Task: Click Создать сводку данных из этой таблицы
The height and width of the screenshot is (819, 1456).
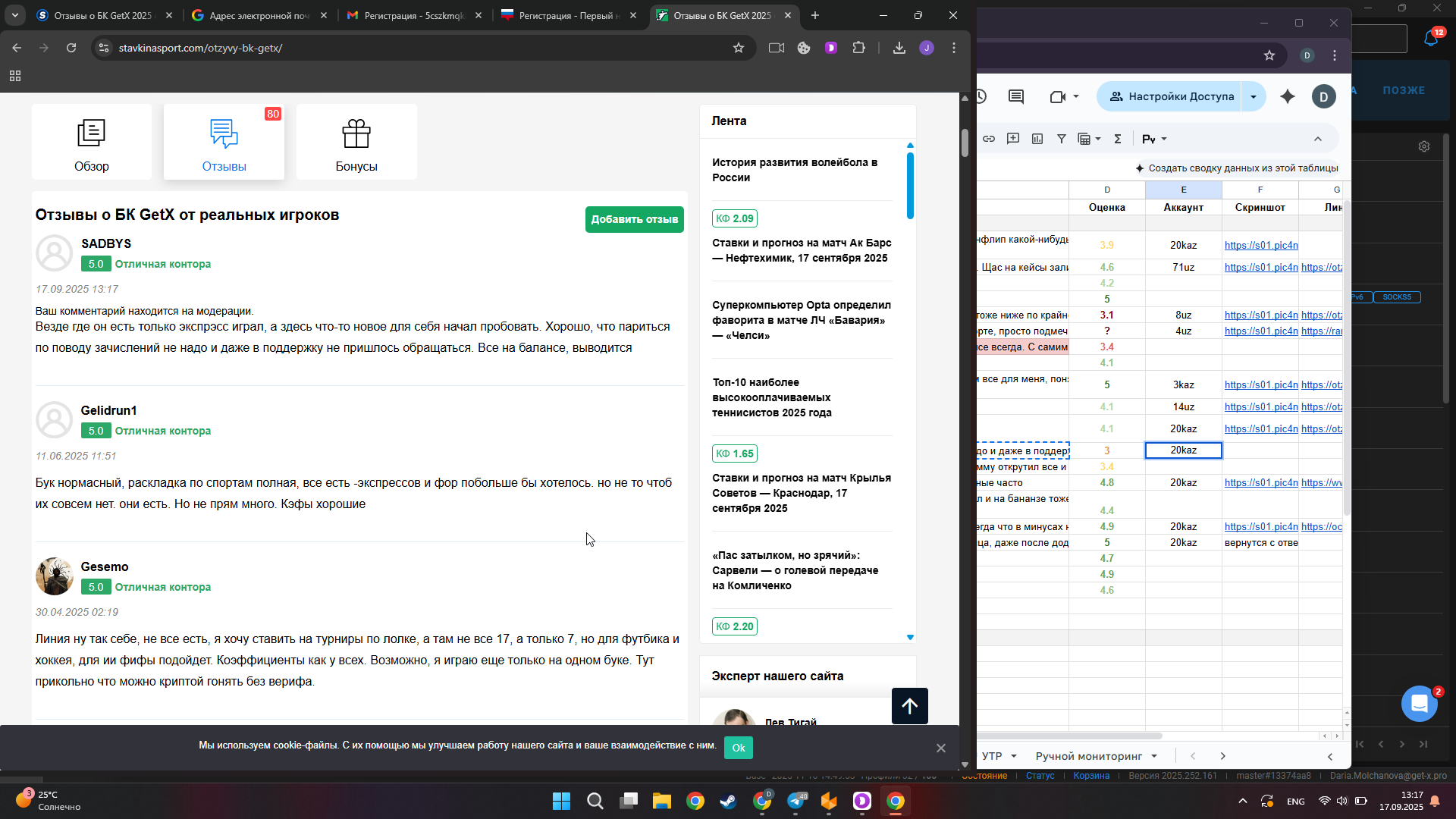Action: tap(1236, 168)
